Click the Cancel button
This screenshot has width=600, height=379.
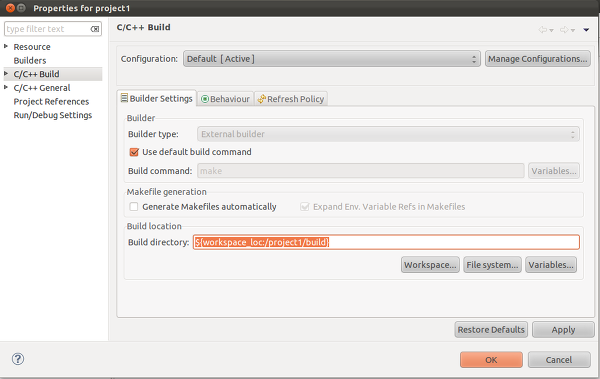tap(559, 360)
